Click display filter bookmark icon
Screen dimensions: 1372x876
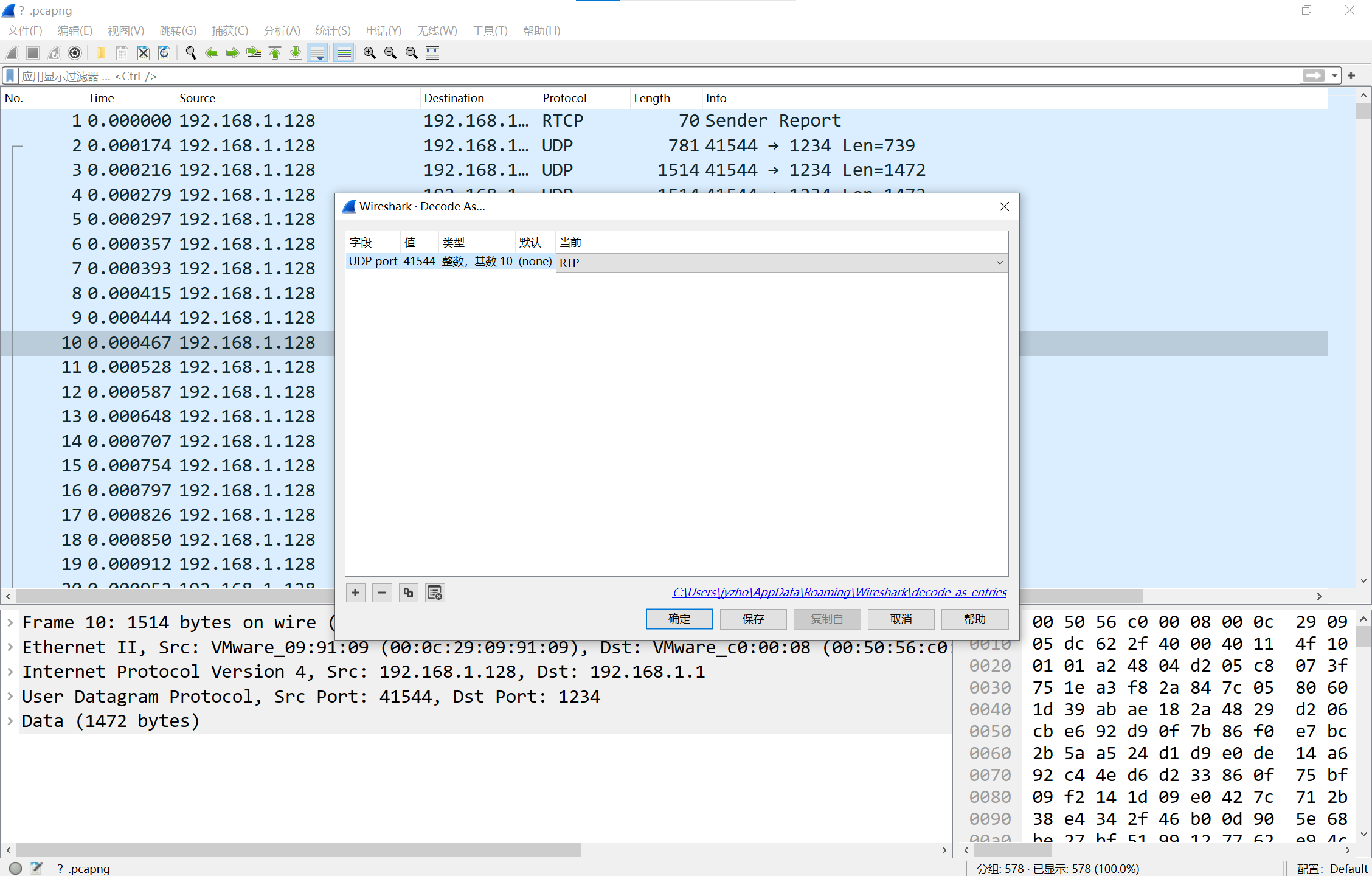tap(10, 76)
